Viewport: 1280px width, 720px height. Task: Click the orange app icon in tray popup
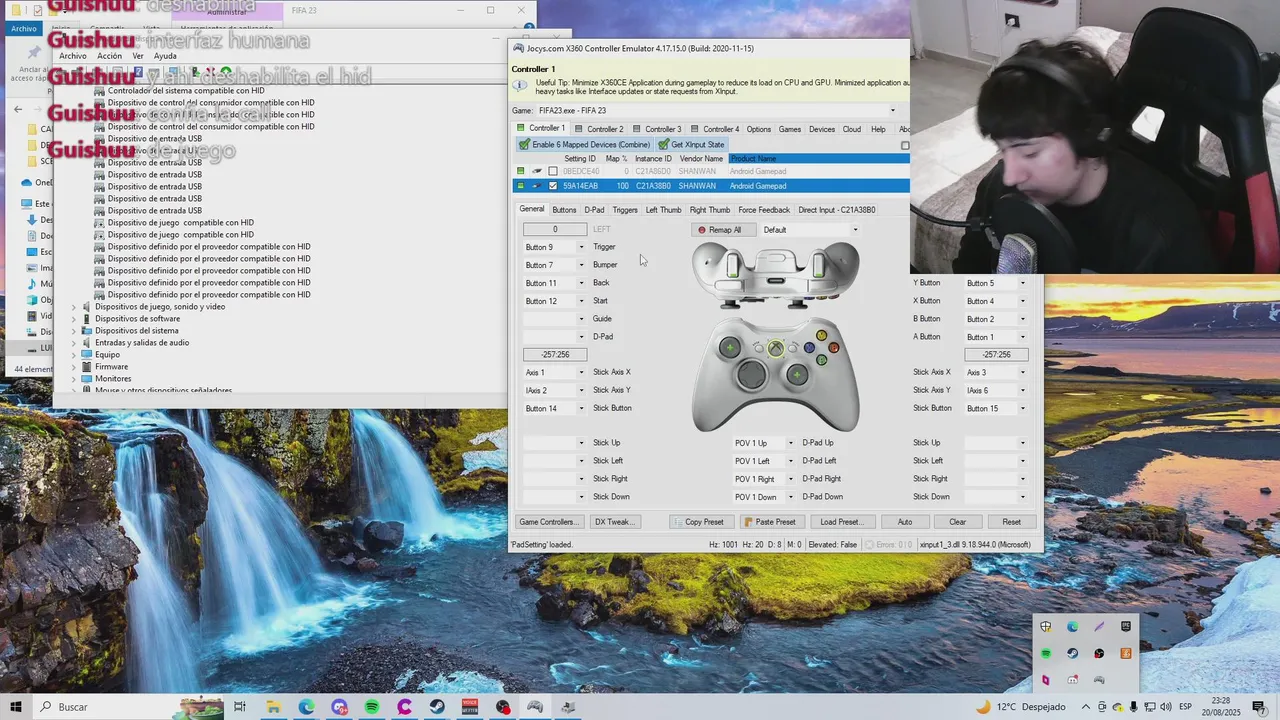1126,653
